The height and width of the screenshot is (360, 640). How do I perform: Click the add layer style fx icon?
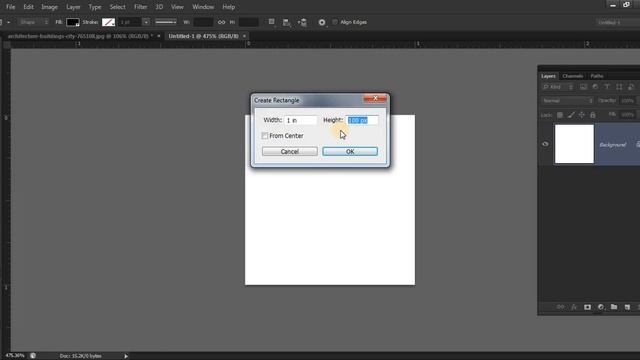pyautogui.click(x=574, y=307)
